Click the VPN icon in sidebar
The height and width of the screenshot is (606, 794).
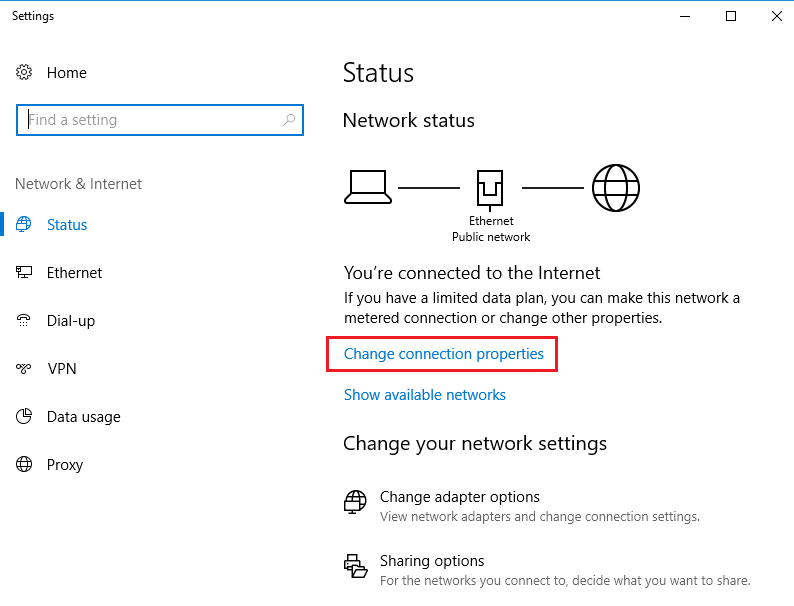click(24, 369)
